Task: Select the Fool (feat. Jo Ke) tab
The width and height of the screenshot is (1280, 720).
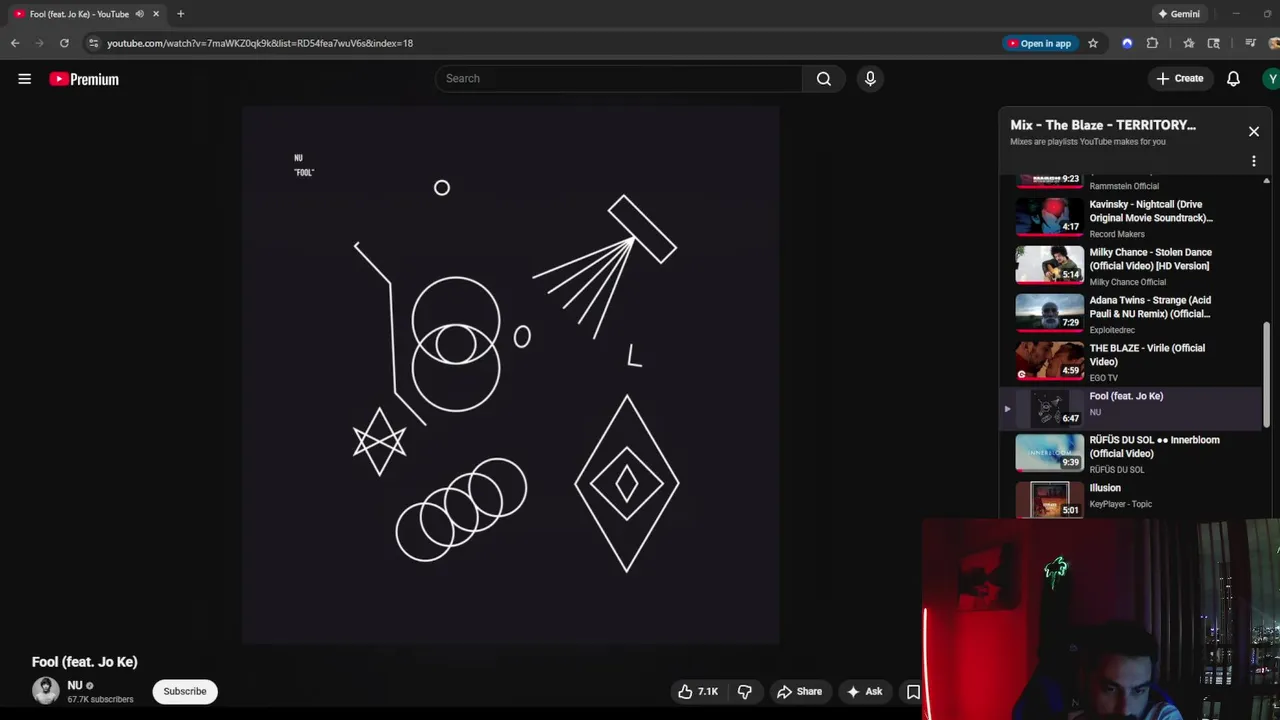Action: (x=88, y=14)
